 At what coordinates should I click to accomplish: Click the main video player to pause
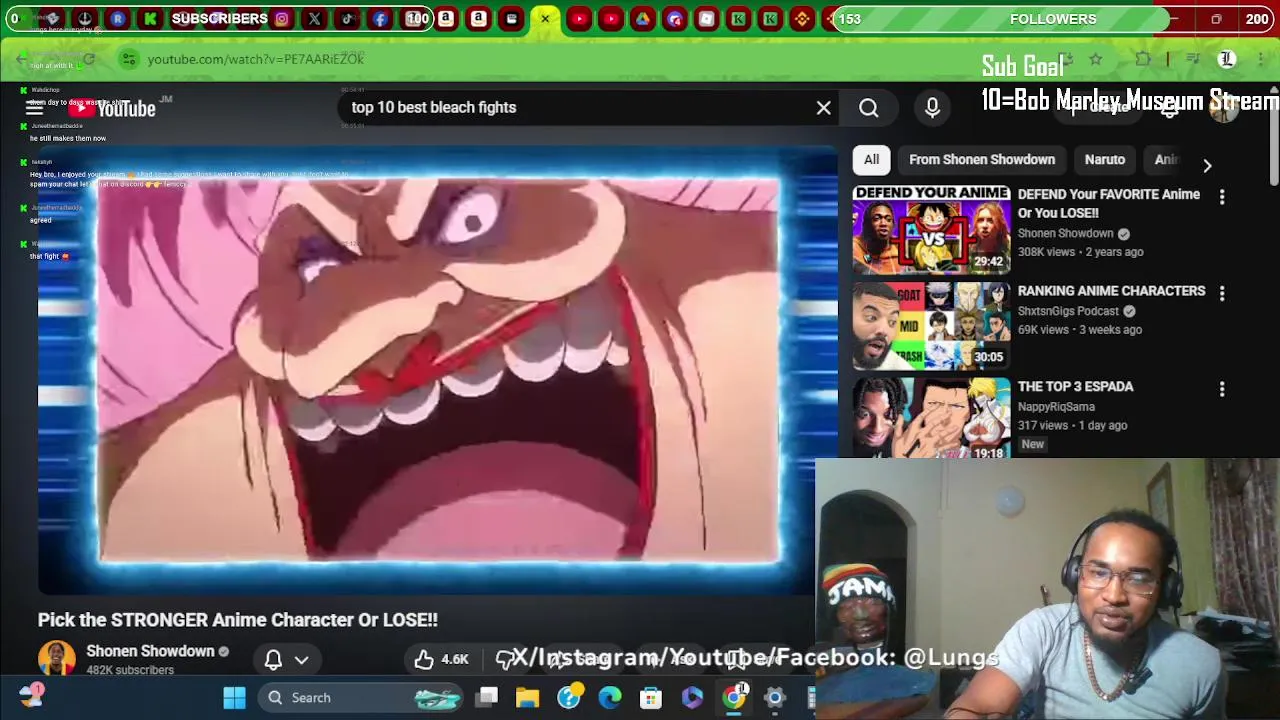pyautogui.click(x=438, y=370)
